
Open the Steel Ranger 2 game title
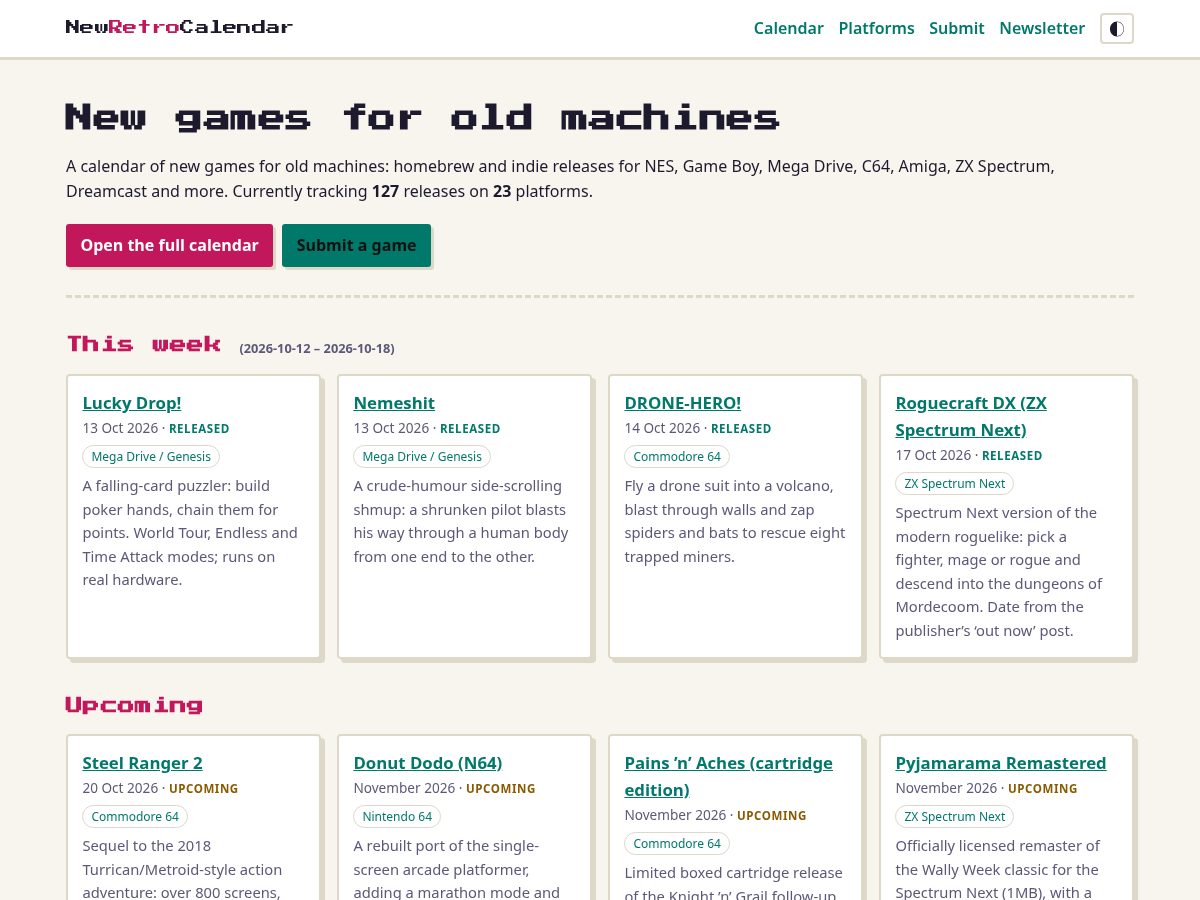pos(142,763)
